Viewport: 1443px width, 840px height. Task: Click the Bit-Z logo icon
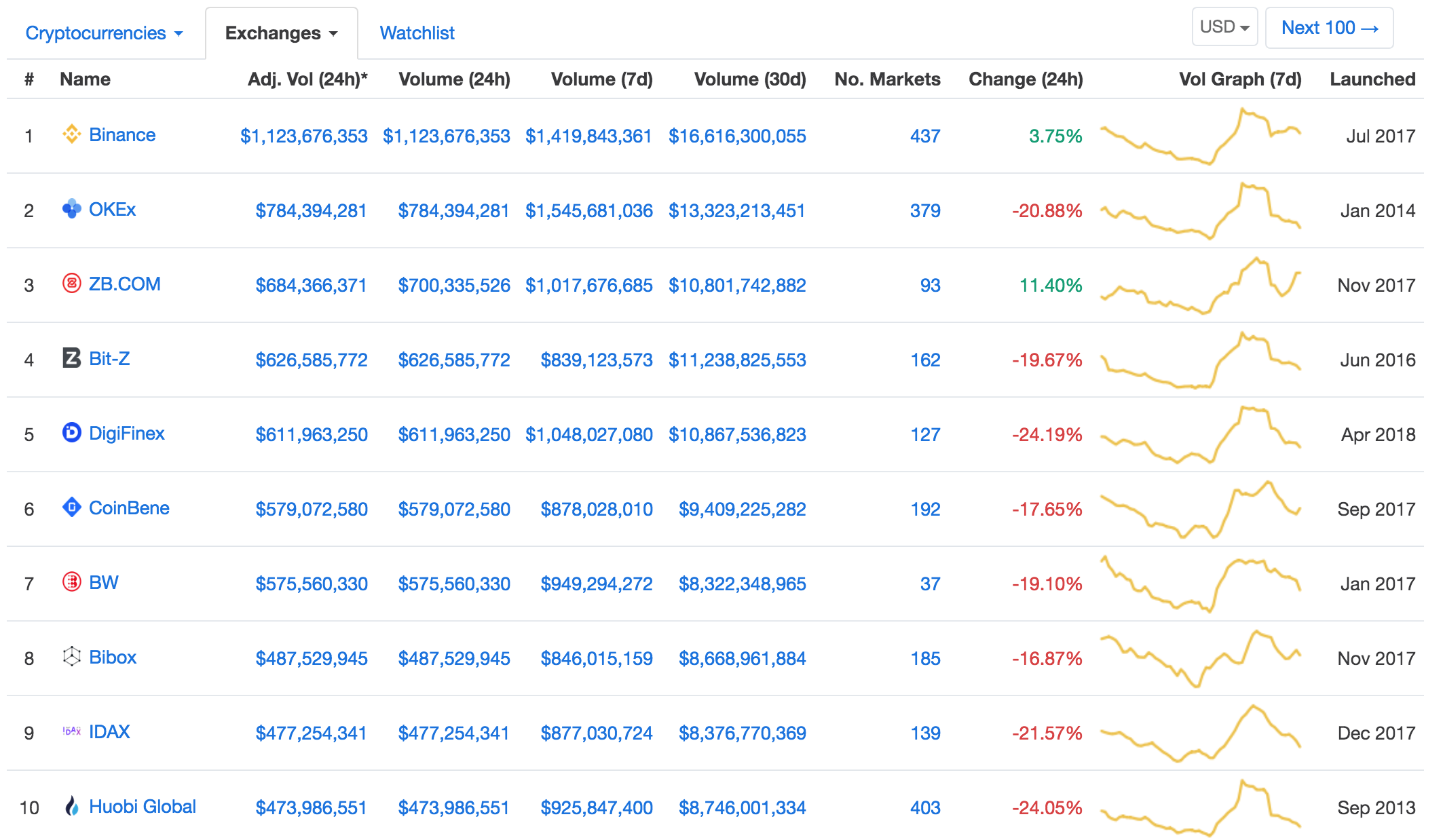71,358
